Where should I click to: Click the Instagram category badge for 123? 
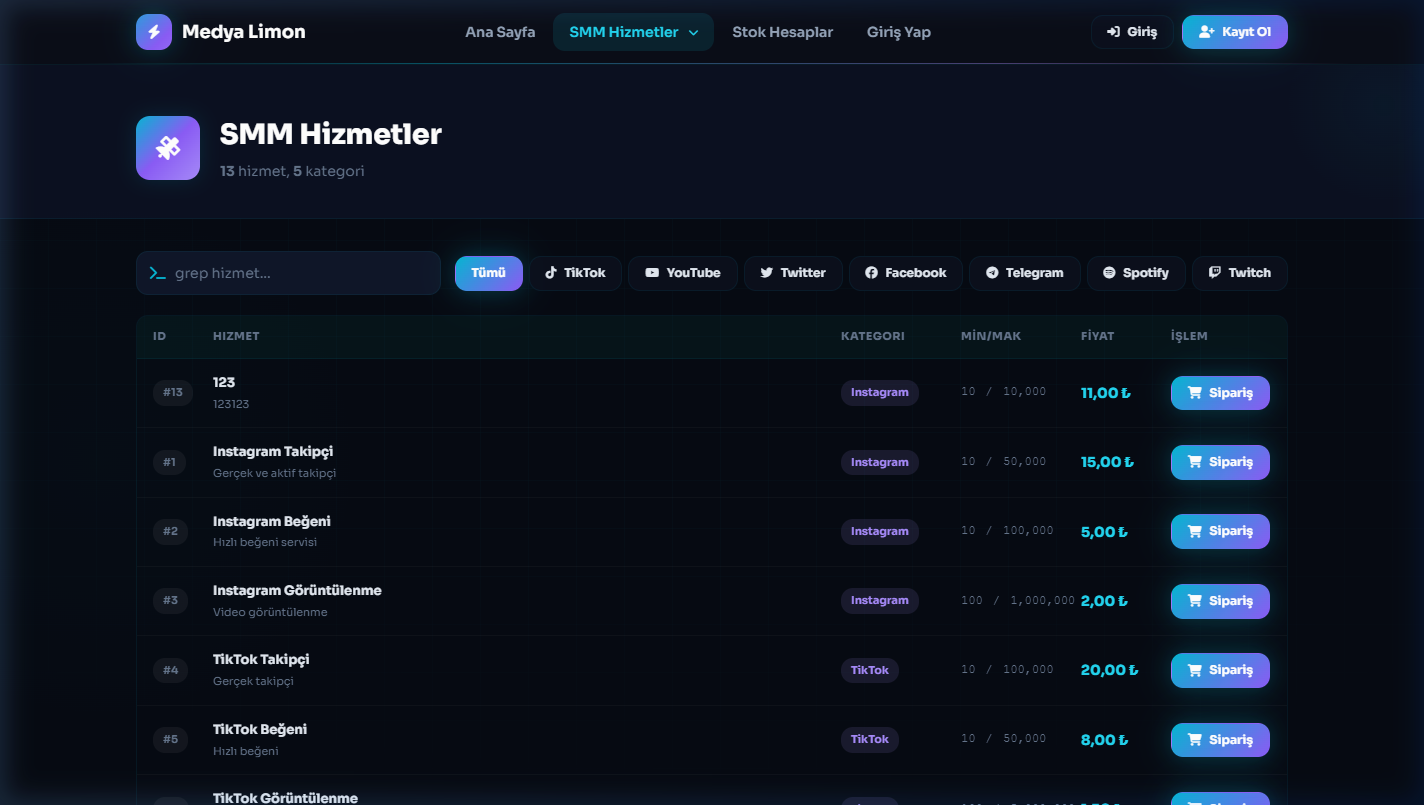(880, 393)
